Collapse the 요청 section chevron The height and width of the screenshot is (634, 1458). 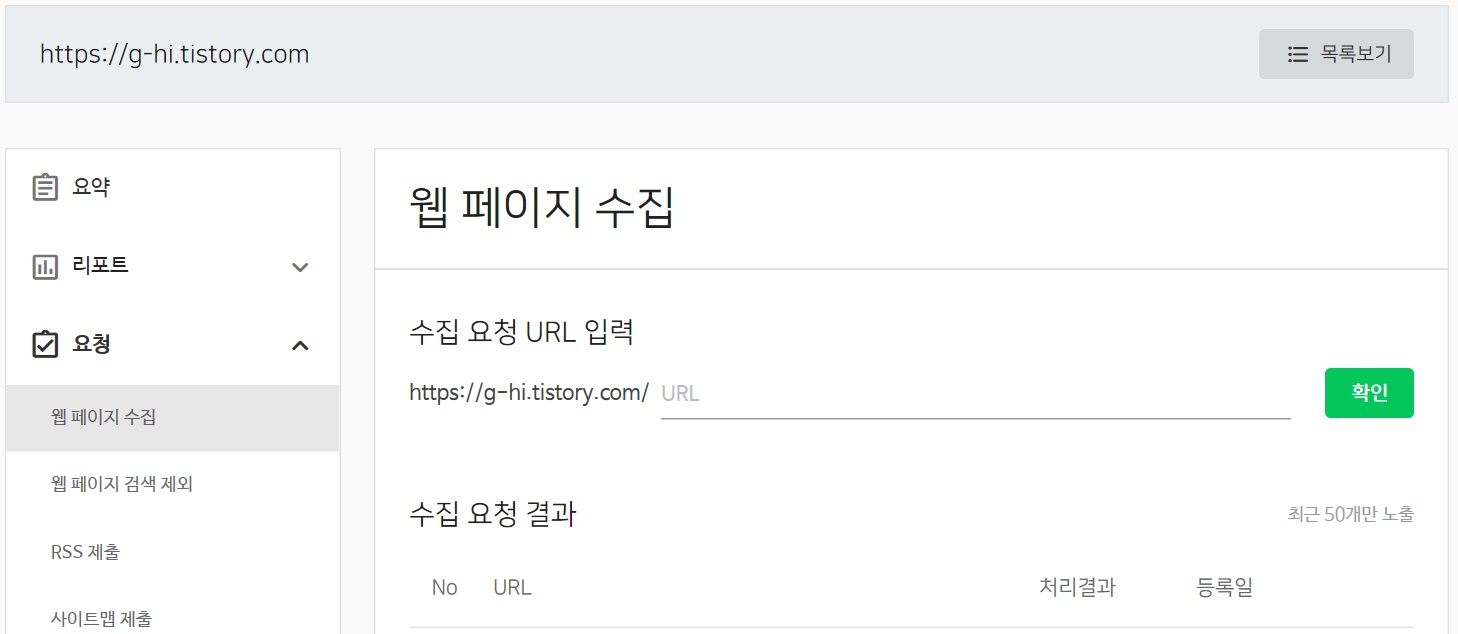click(x=298, y=345)
